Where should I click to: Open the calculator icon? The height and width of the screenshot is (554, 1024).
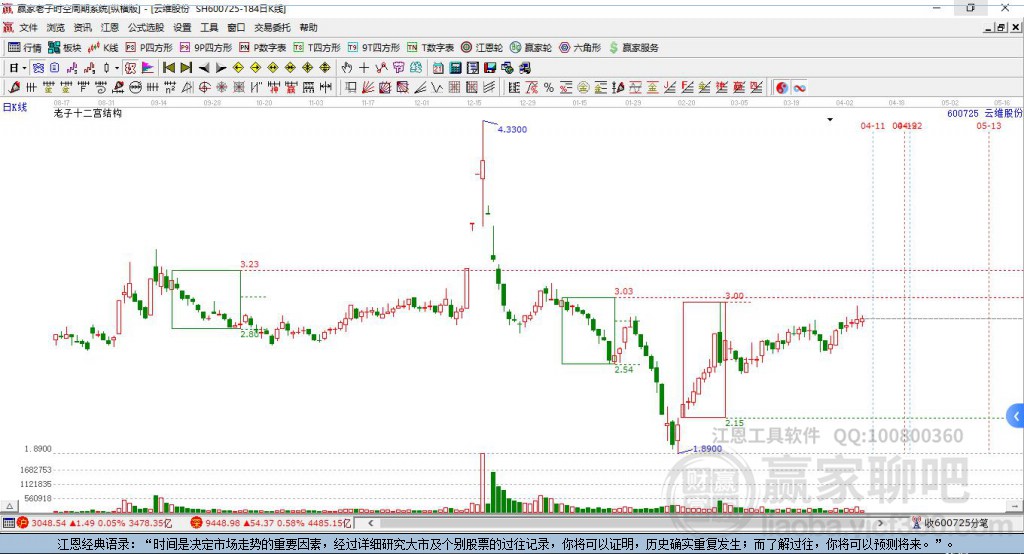[456, 68]
